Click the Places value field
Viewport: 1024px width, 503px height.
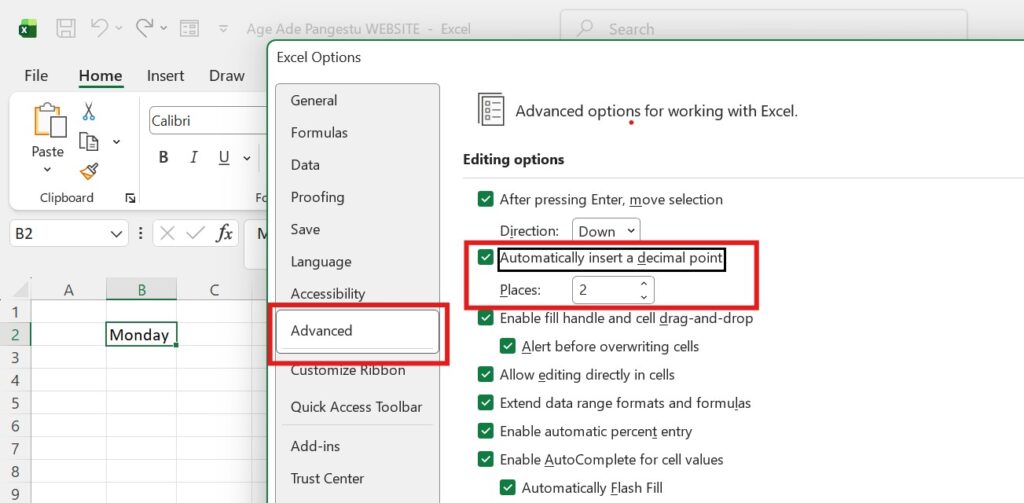pyautogui.click(x=603, y=289)
